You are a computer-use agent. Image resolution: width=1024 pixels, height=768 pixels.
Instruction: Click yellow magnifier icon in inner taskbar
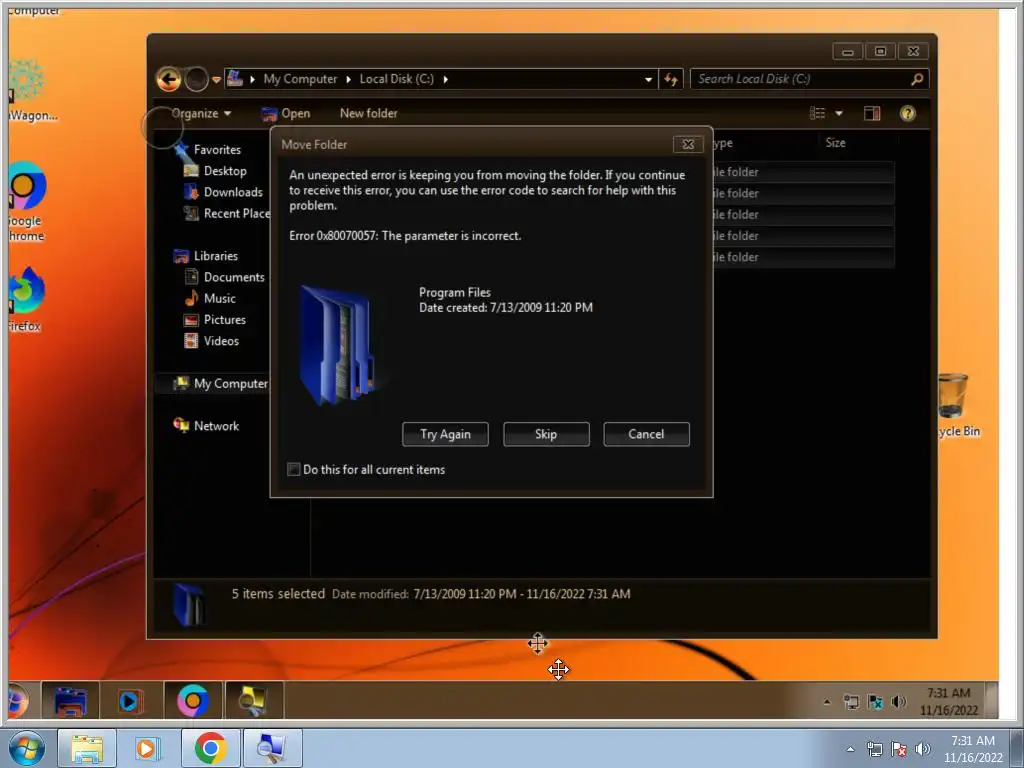pyautogui.click(x=253, y=701)
